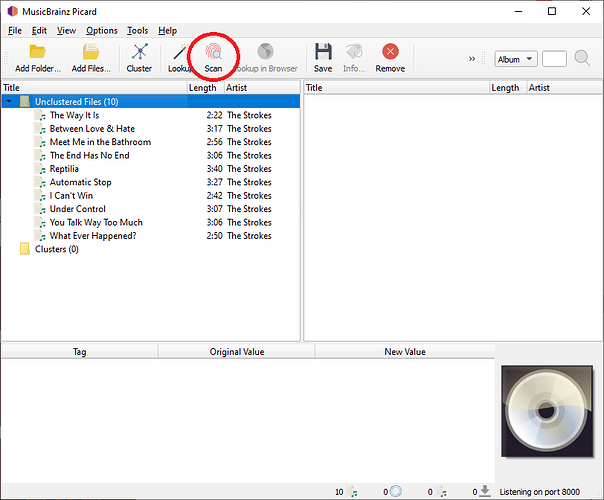Select the track Reptilia
The height and width of the screenshot is (500, 604).
click(x=64, y=169)
